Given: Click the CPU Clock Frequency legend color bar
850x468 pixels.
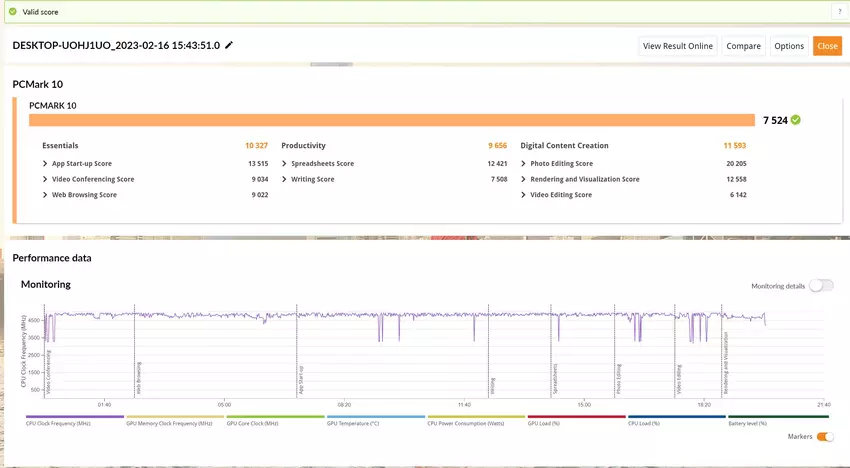Looking at the screenshot, I should tap(74, 417).
